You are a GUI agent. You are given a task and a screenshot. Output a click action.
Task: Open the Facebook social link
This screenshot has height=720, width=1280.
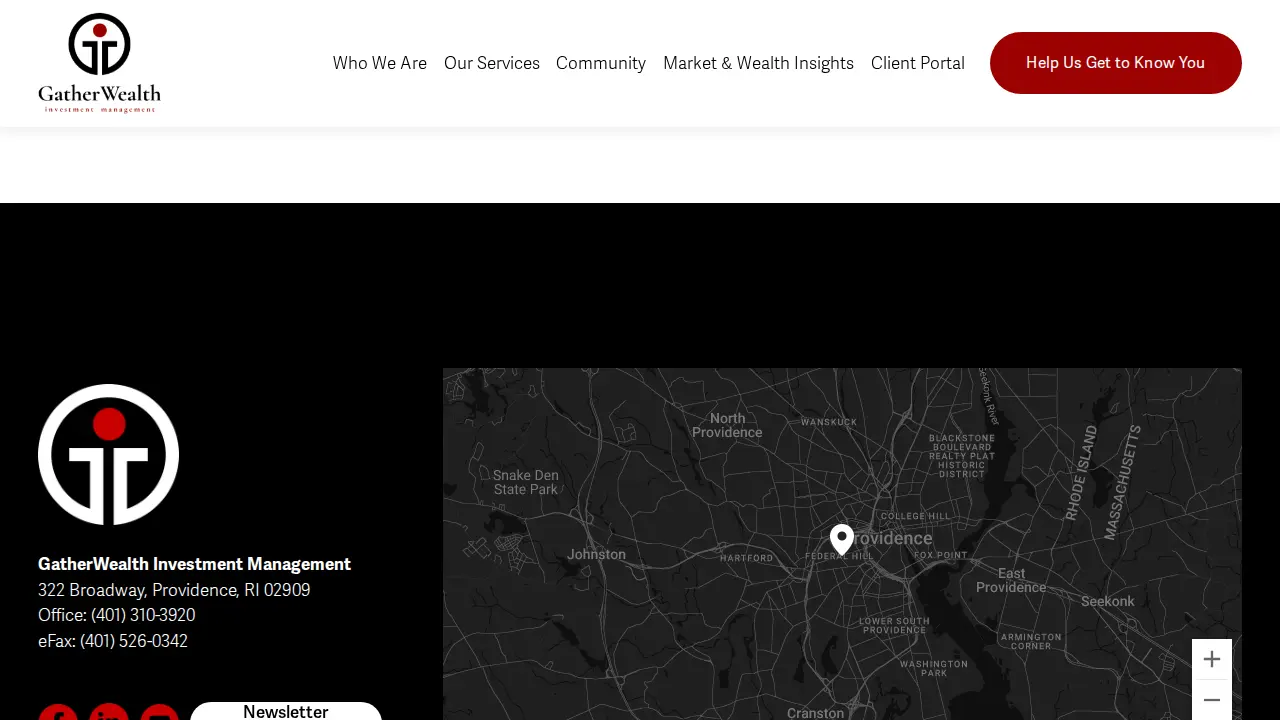pos(58,712)
